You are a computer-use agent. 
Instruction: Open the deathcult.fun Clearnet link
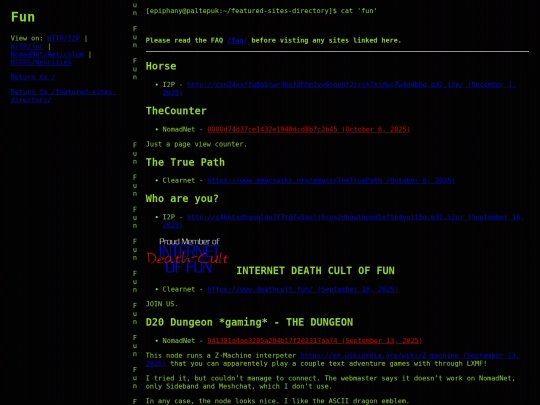tap(302, 289)
